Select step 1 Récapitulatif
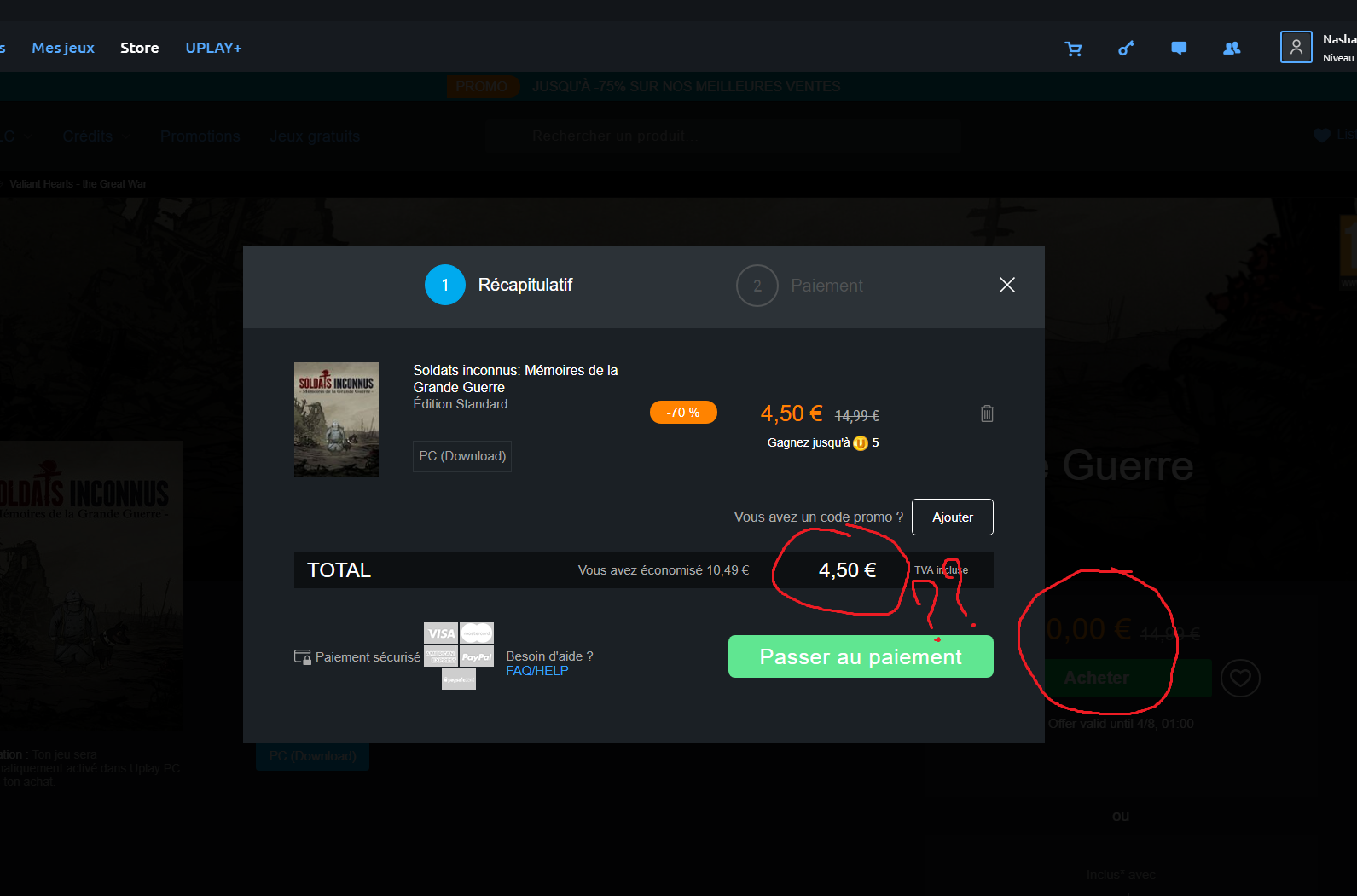Image resolution: width=1357 pixels, height=896 pixels. coord(499,285)
